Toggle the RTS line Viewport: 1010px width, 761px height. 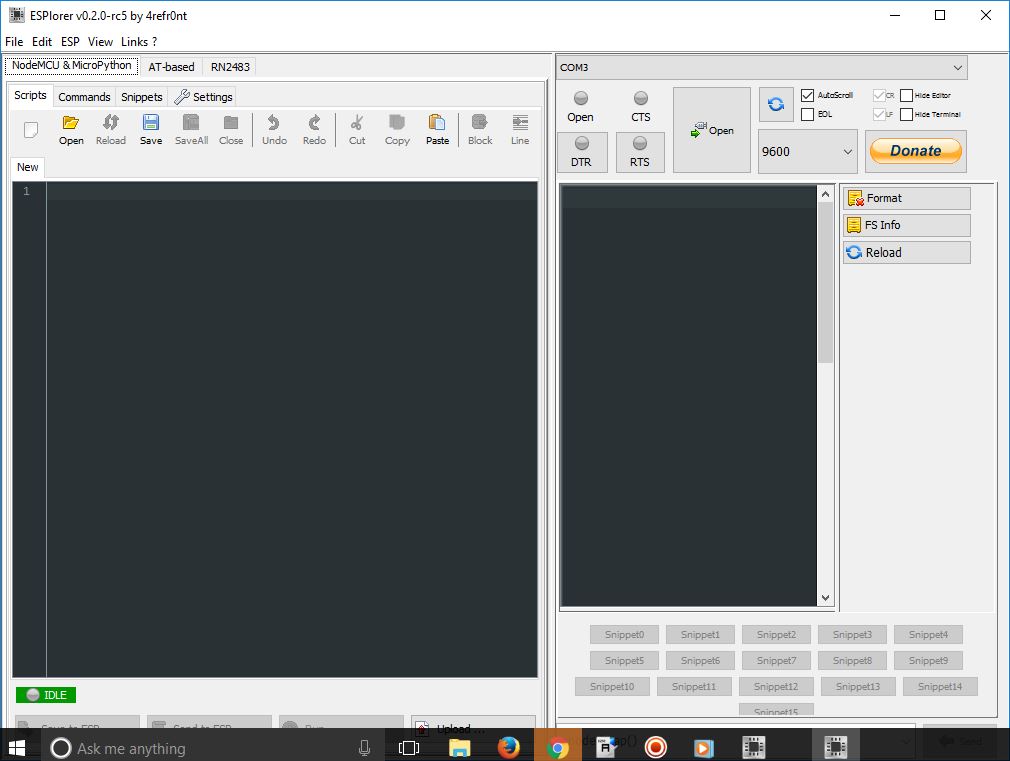pyautogui.click(x=640, y=152)
